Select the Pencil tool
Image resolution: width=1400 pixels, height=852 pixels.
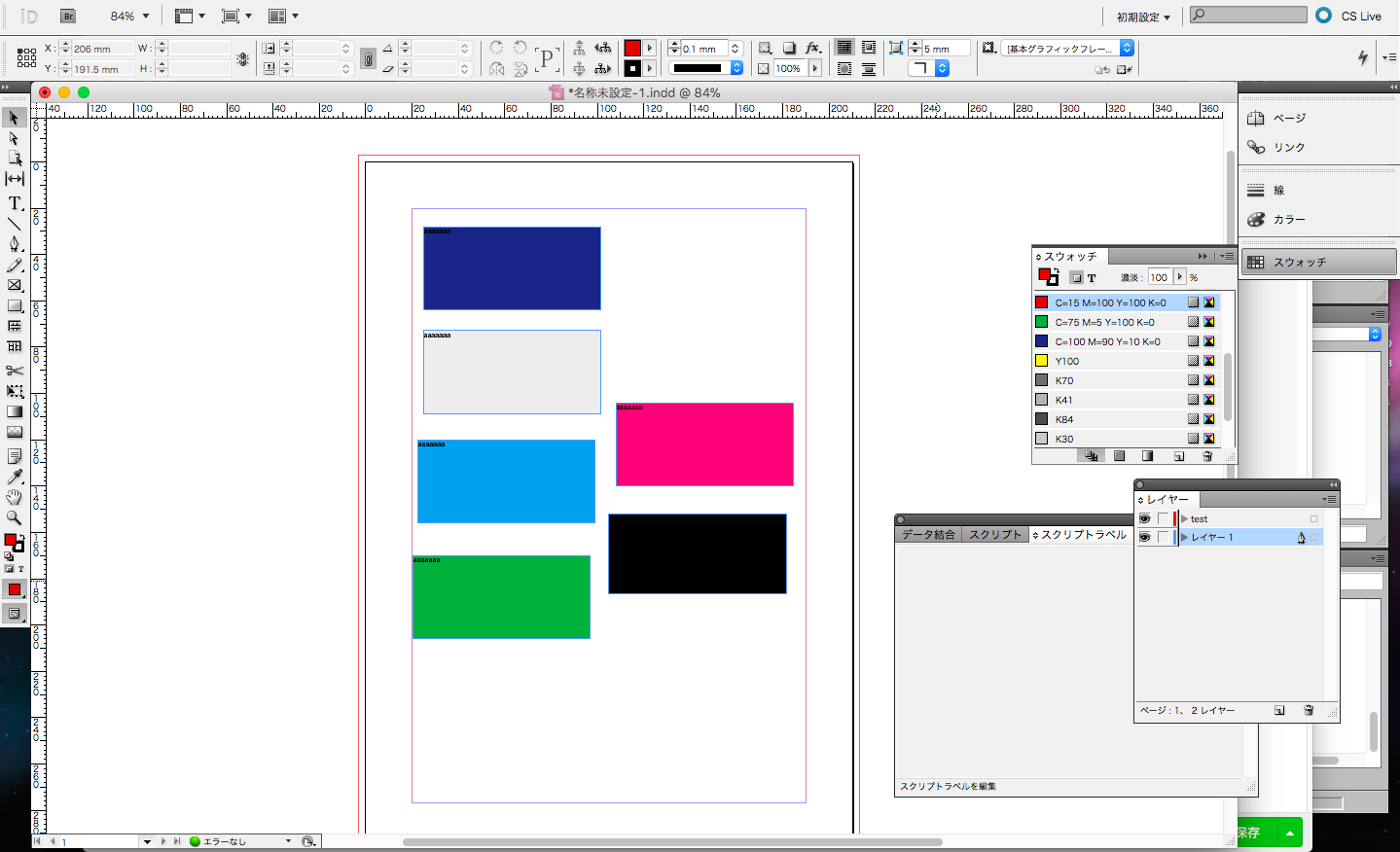click(x=14, y=265)
